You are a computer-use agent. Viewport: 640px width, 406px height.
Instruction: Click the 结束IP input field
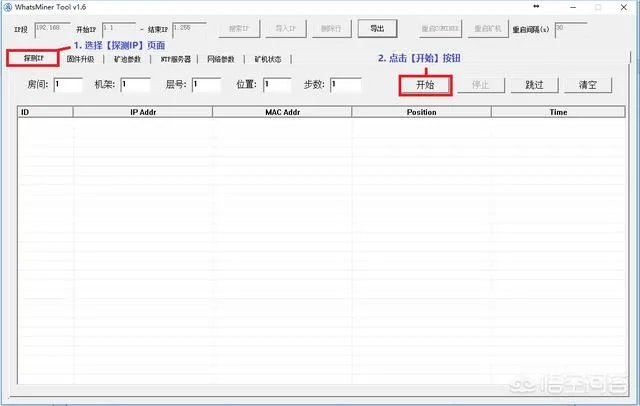[x=189, y=29]
